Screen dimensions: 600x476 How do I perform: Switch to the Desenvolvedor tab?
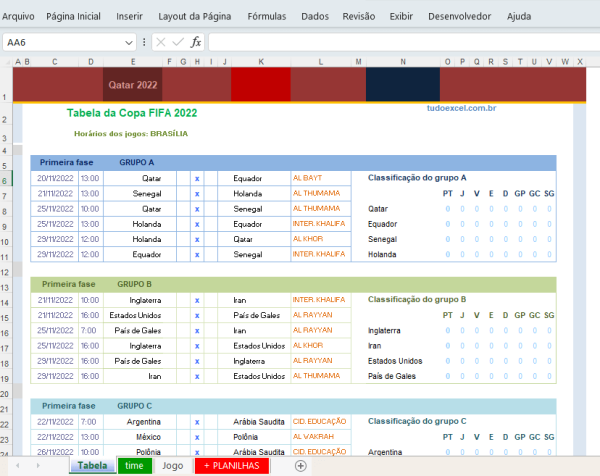click(459, 16)
